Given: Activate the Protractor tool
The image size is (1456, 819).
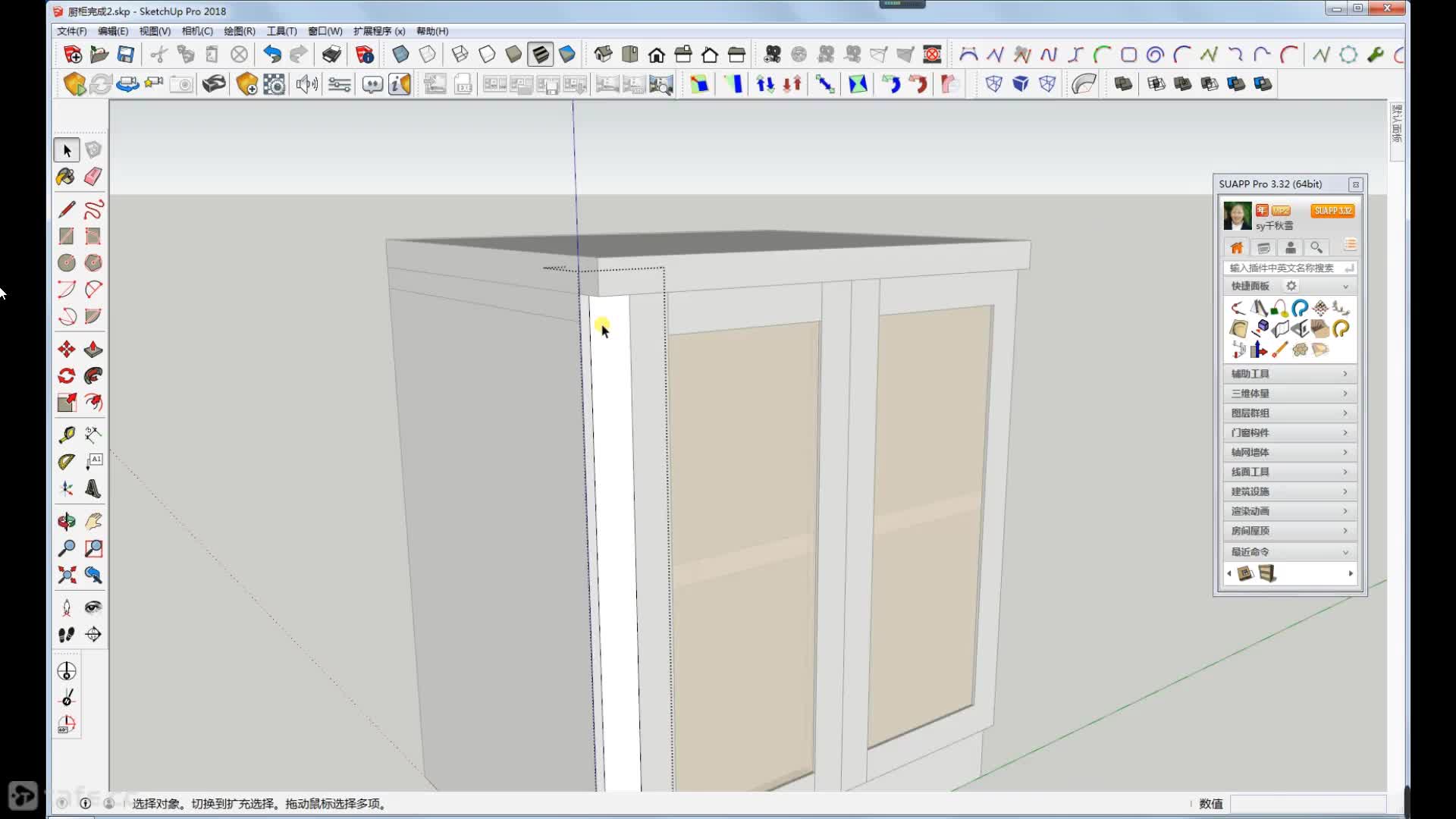Looking at the screenshot, I should (67, 461).
